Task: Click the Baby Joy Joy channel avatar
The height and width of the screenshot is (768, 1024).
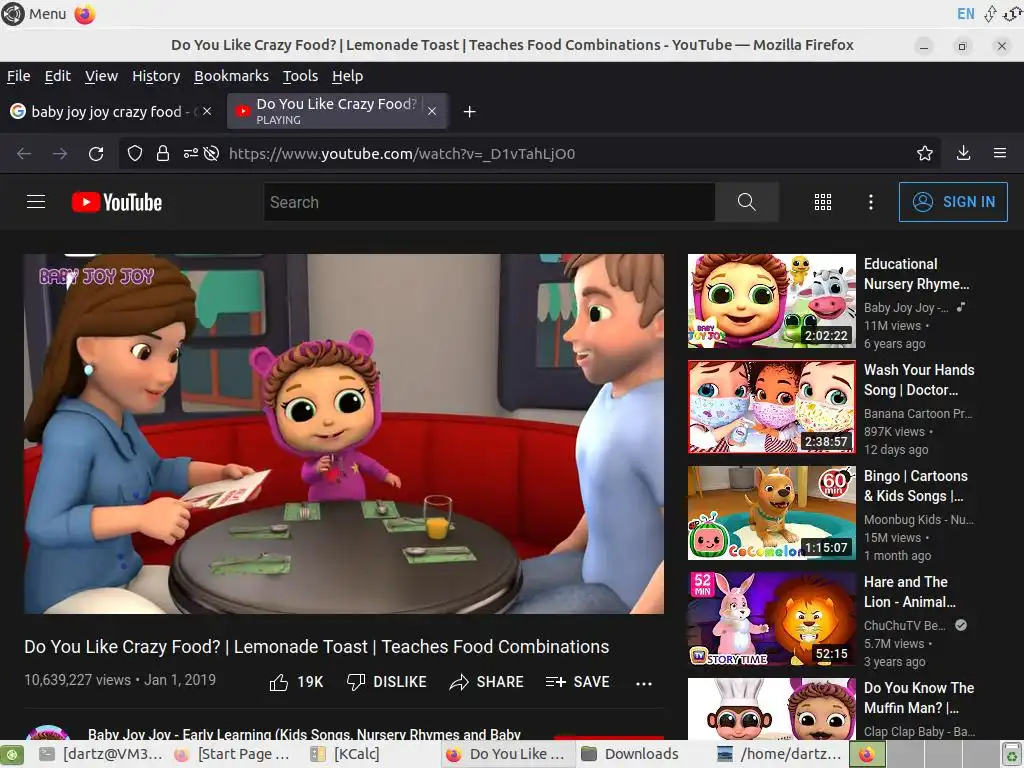Action: click(x=48, y=732)
